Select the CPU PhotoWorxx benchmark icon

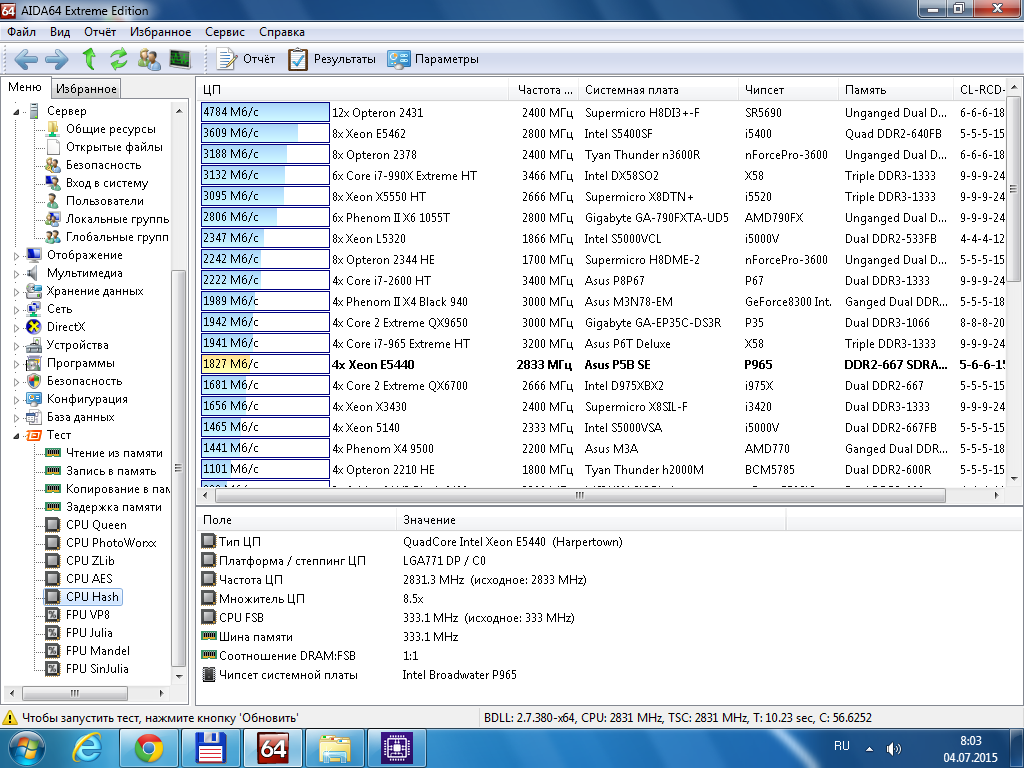coord(53,543)
